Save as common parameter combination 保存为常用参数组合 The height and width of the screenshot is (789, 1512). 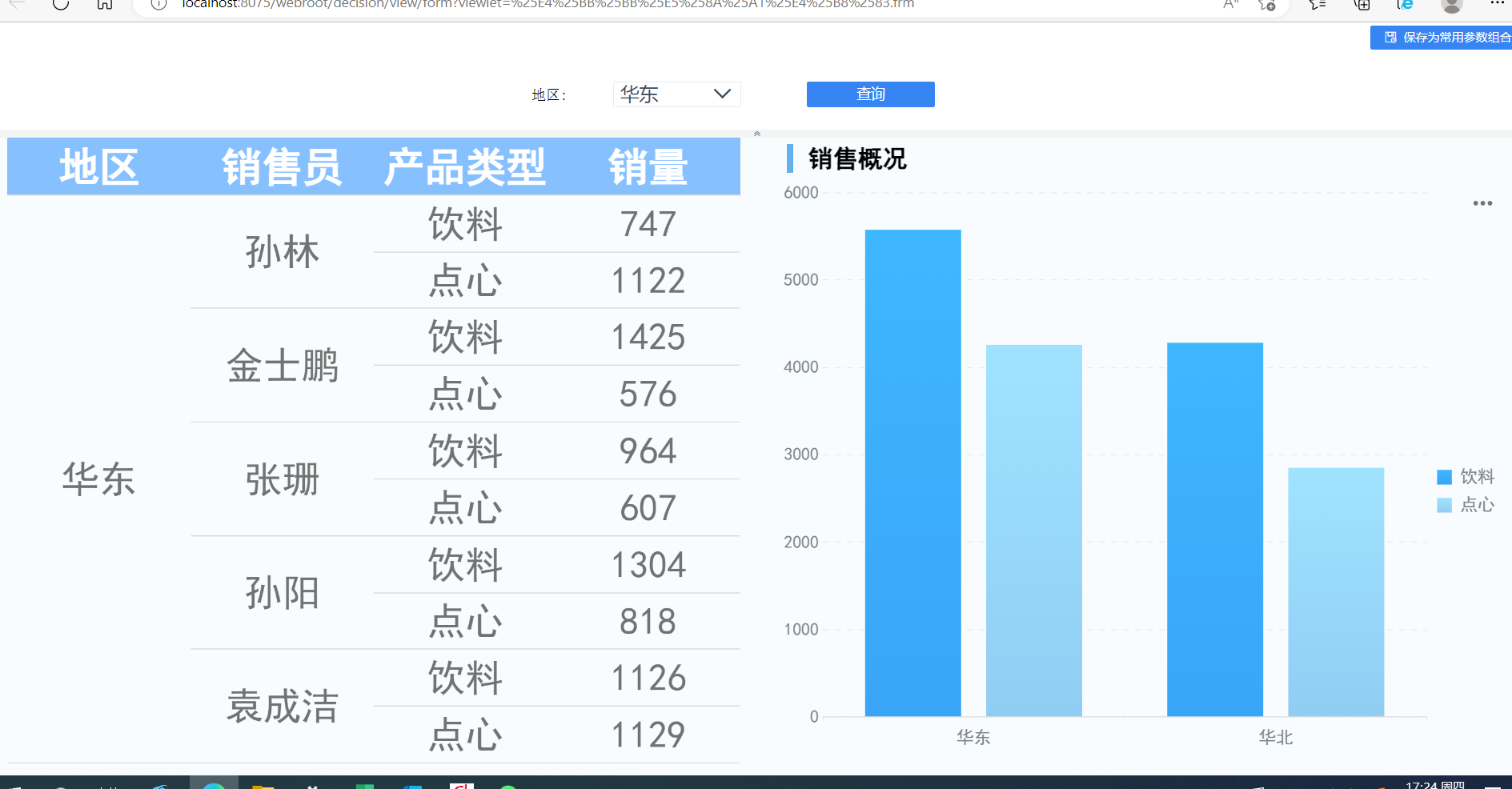1441,38
